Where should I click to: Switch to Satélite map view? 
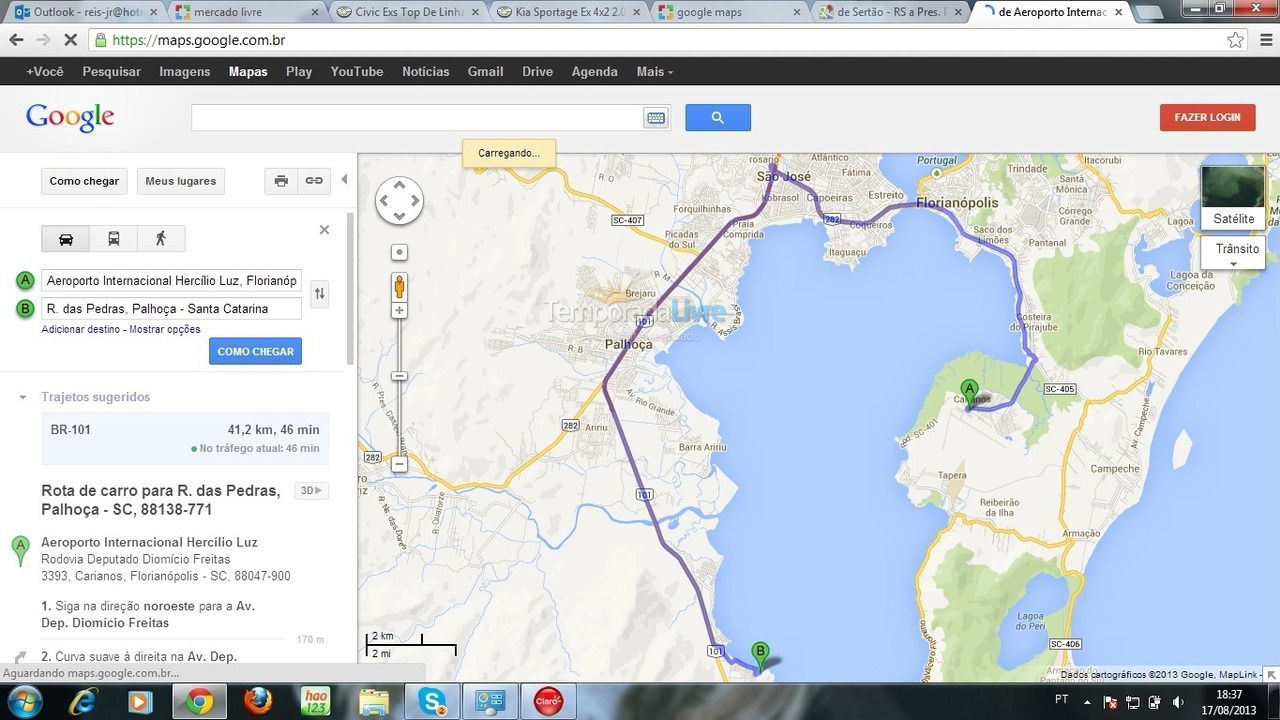click(x=1233, y=197)
